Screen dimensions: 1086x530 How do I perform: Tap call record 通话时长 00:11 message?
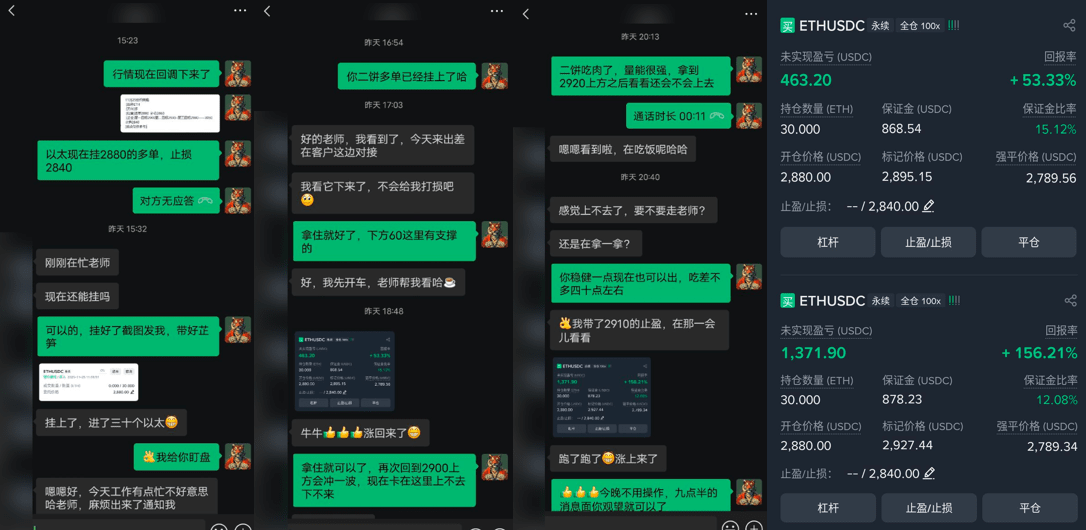coord(679,116)
